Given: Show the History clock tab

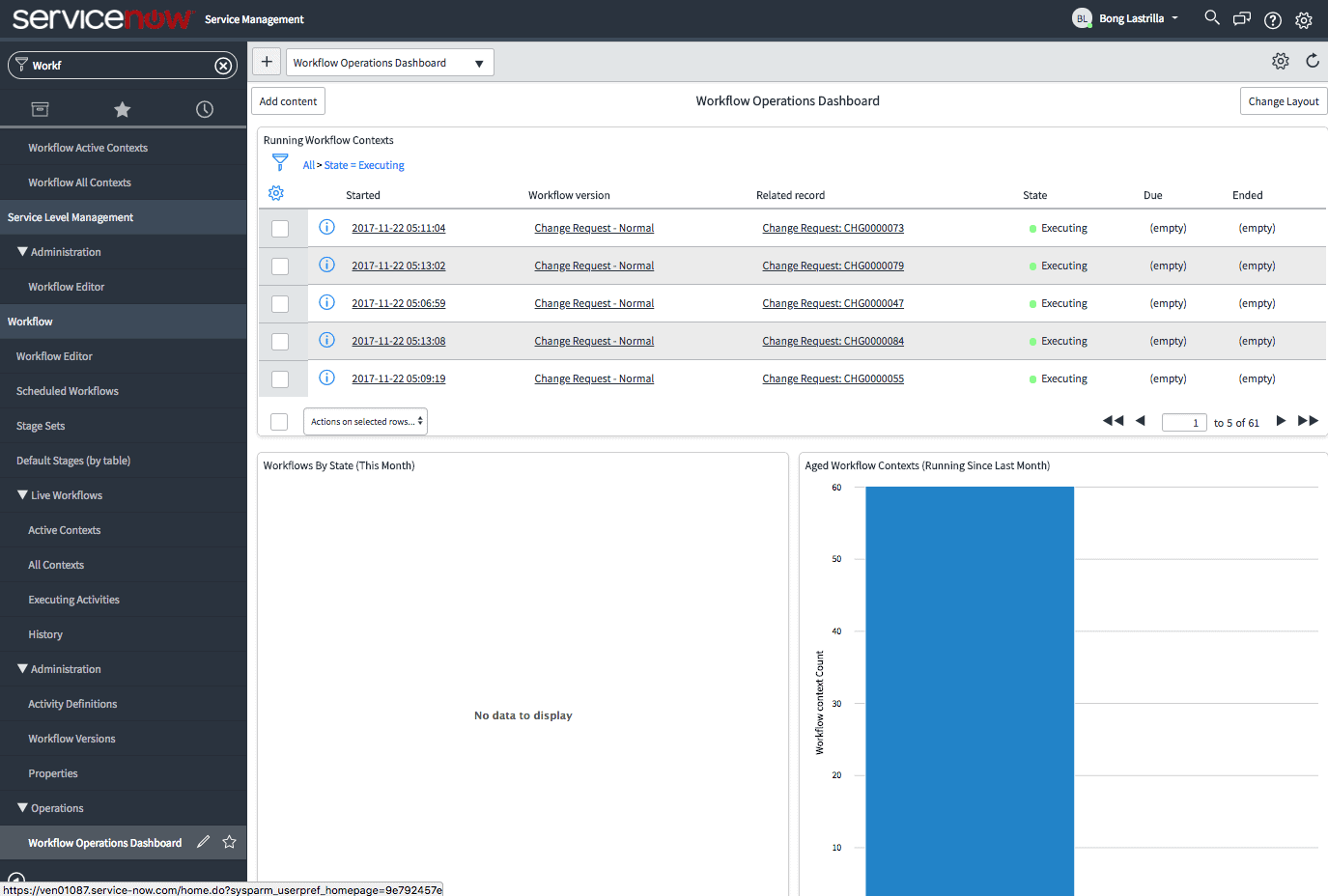Looking at the screenshot, I should (x=205, y=109).
